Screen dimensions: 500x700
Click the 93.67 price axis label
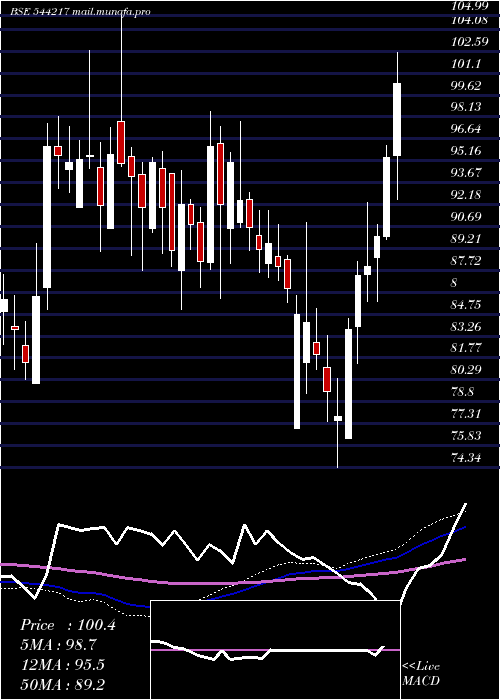[x=466, y=172]
